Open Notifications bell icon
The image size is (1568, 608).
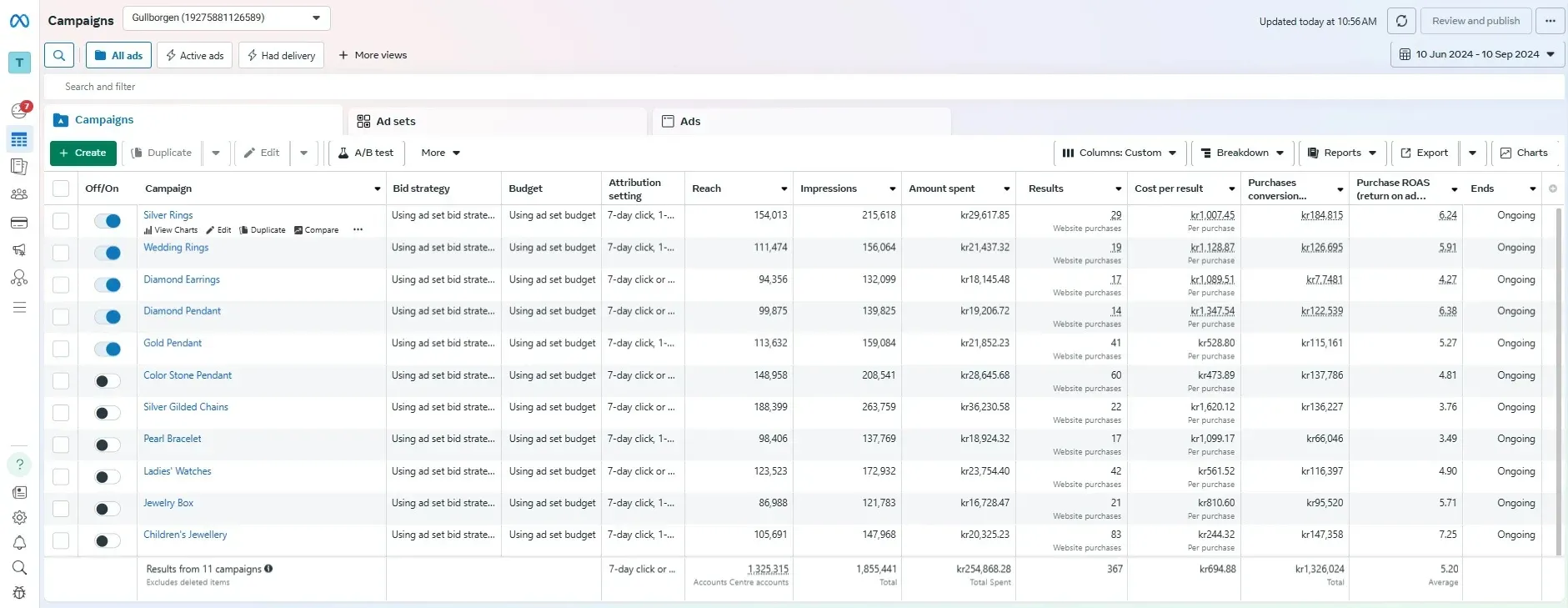[19, 543]
